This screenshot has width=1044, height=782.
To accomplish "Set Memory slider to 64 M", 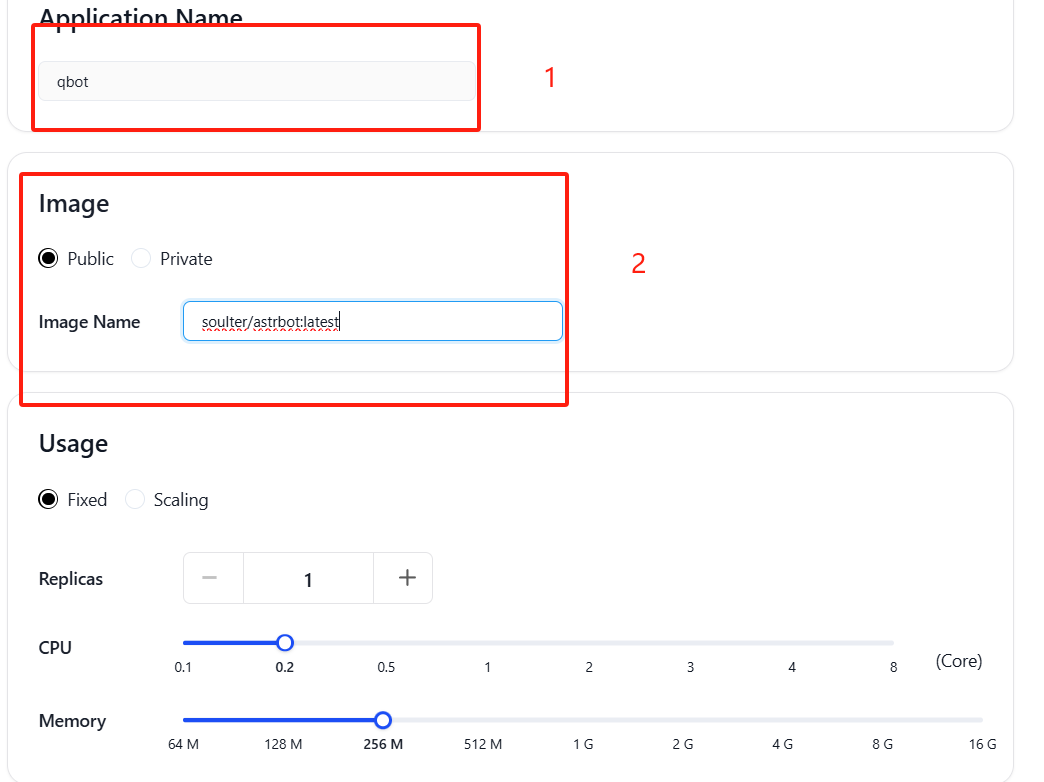I will pyautogui.click(x=184, y=720).
